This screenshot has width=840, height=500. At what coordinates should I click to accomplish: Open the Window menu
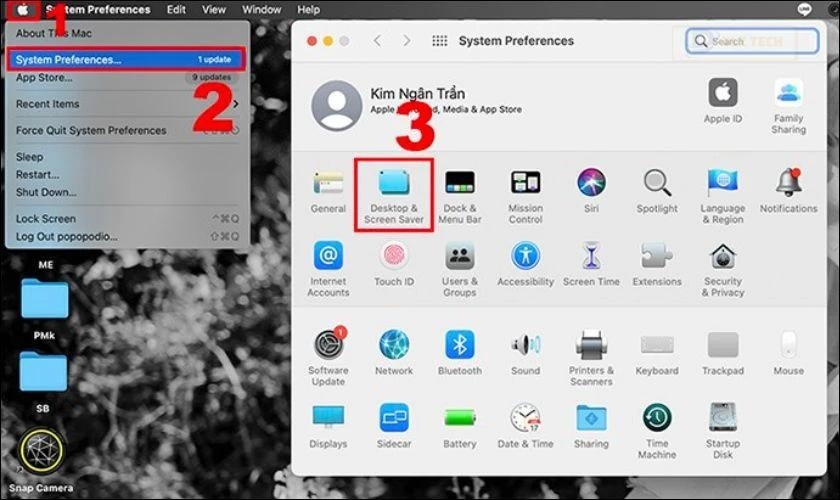(261, 10)
